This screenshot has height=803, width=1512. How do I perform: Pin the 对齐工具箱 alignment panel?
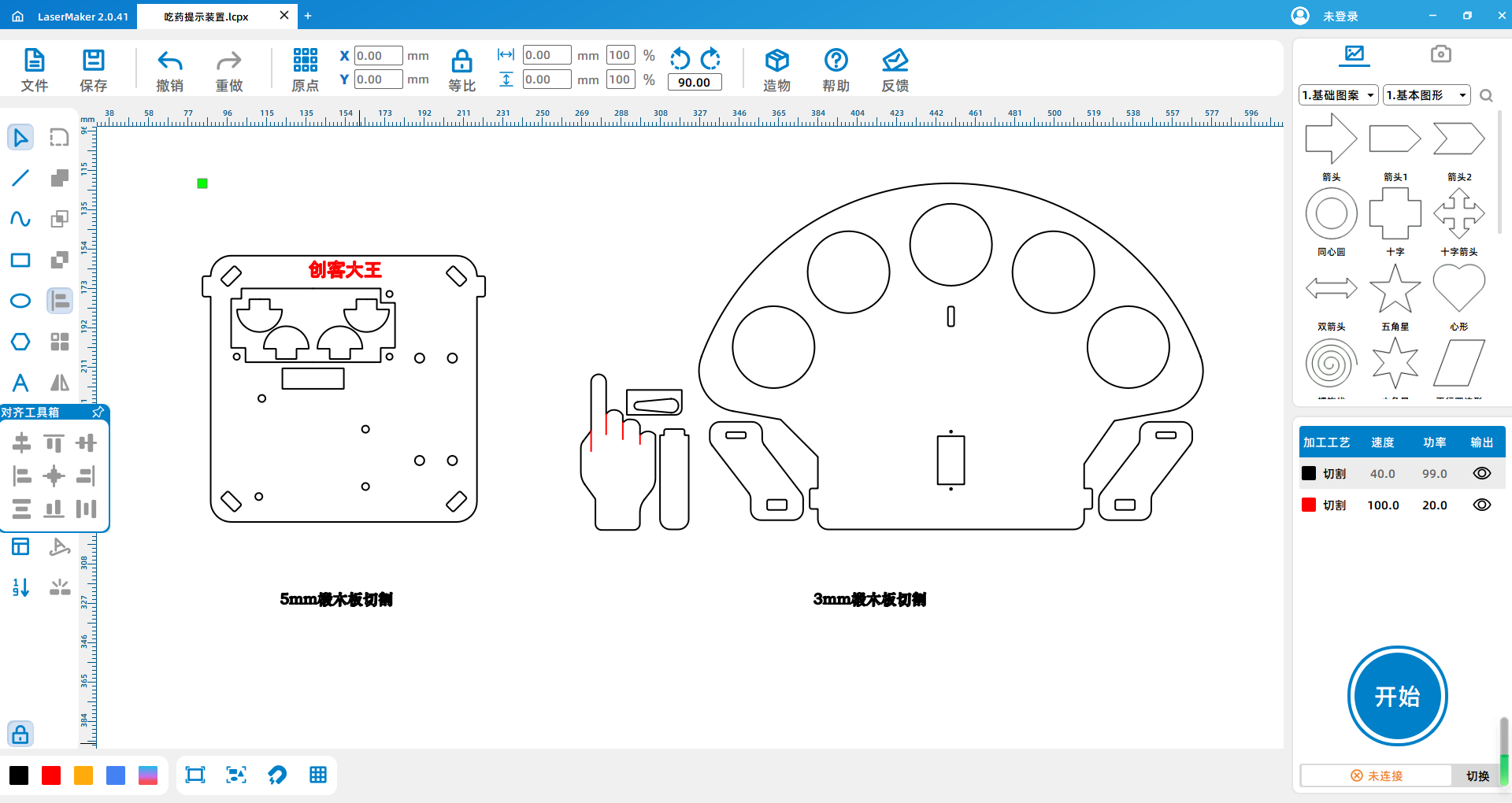pyautogui.click(x=98, y=412)
